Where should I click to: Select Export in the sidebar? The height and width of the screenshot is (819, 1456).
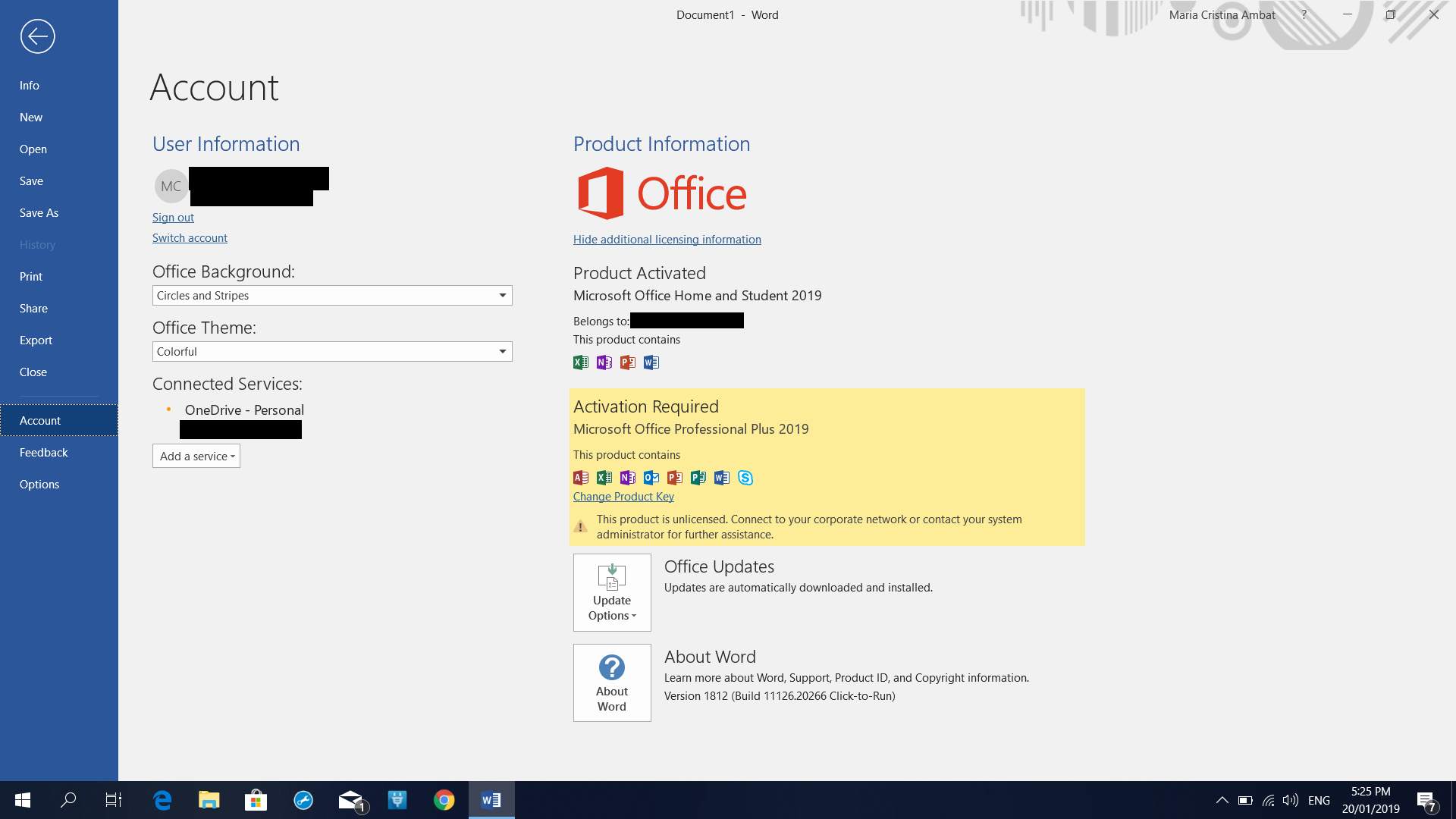tap(36, 340)
